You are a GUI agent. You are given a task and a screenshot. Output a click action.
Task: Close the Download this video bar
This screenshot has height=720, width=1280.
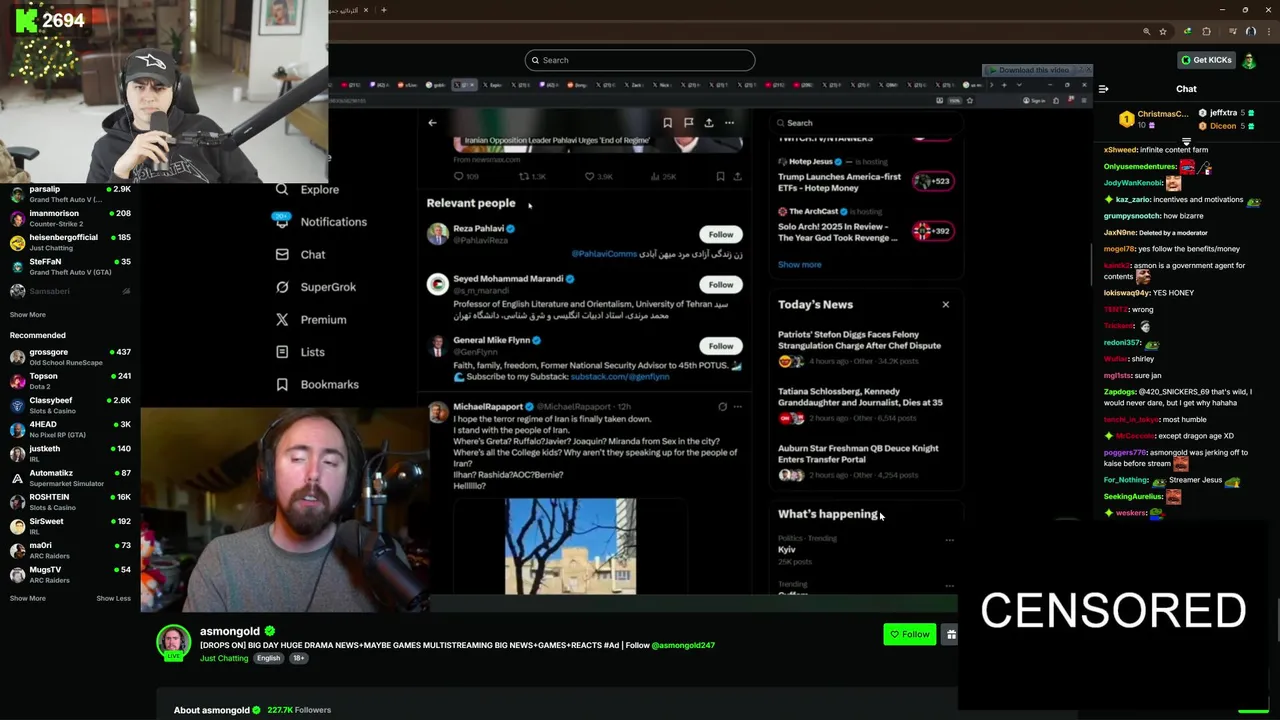pyautogui.click(x=1087, y=70)
